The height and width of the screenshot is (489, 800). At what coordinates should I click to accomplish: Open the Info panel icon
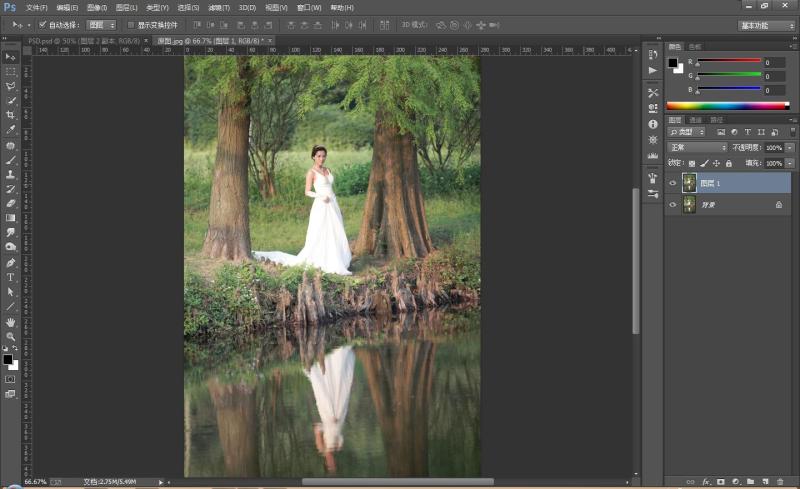pyautogui.click(x=653, y=124)
